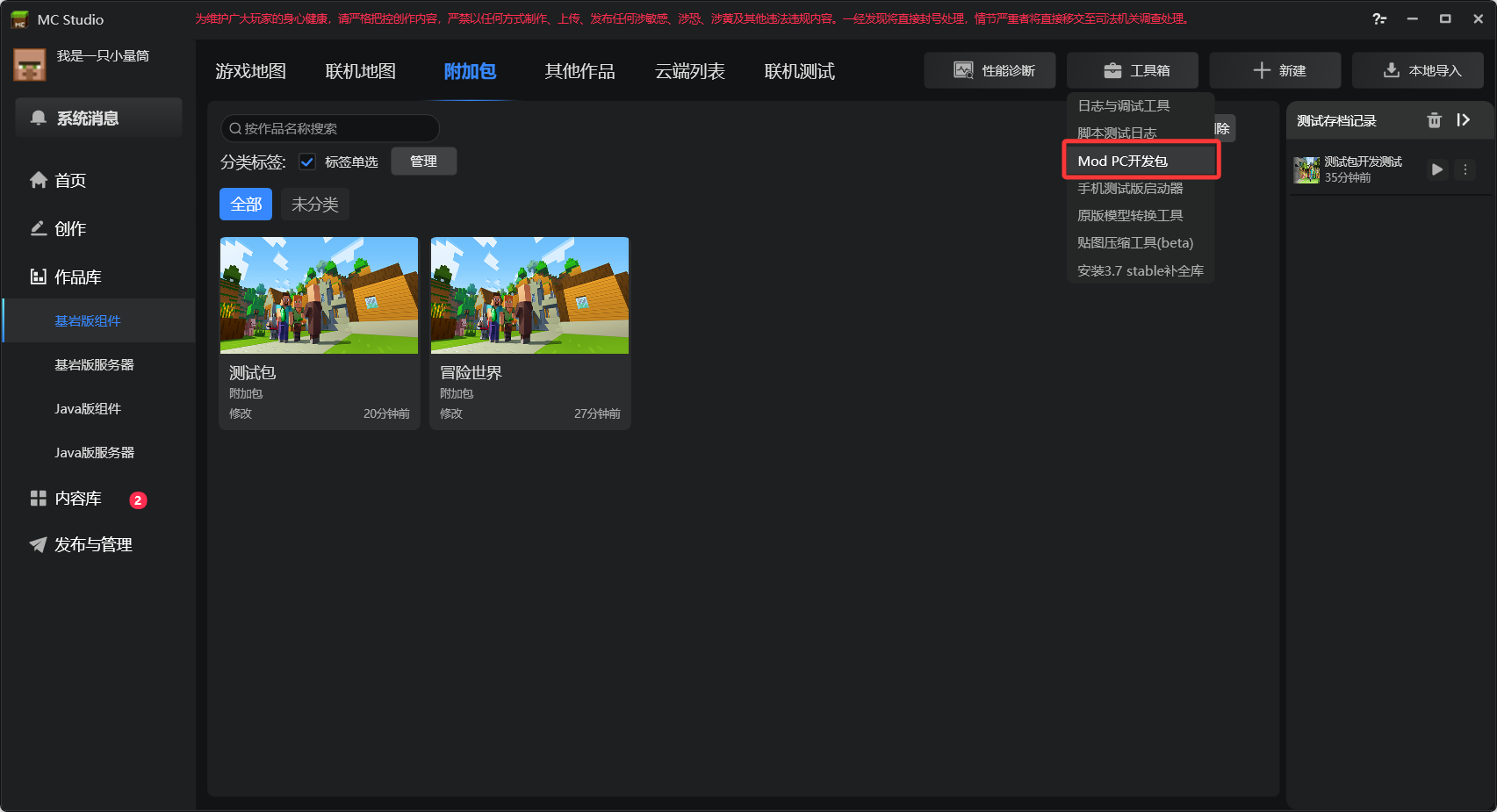Click the 本地导入 button

[x=1417, y=70]
